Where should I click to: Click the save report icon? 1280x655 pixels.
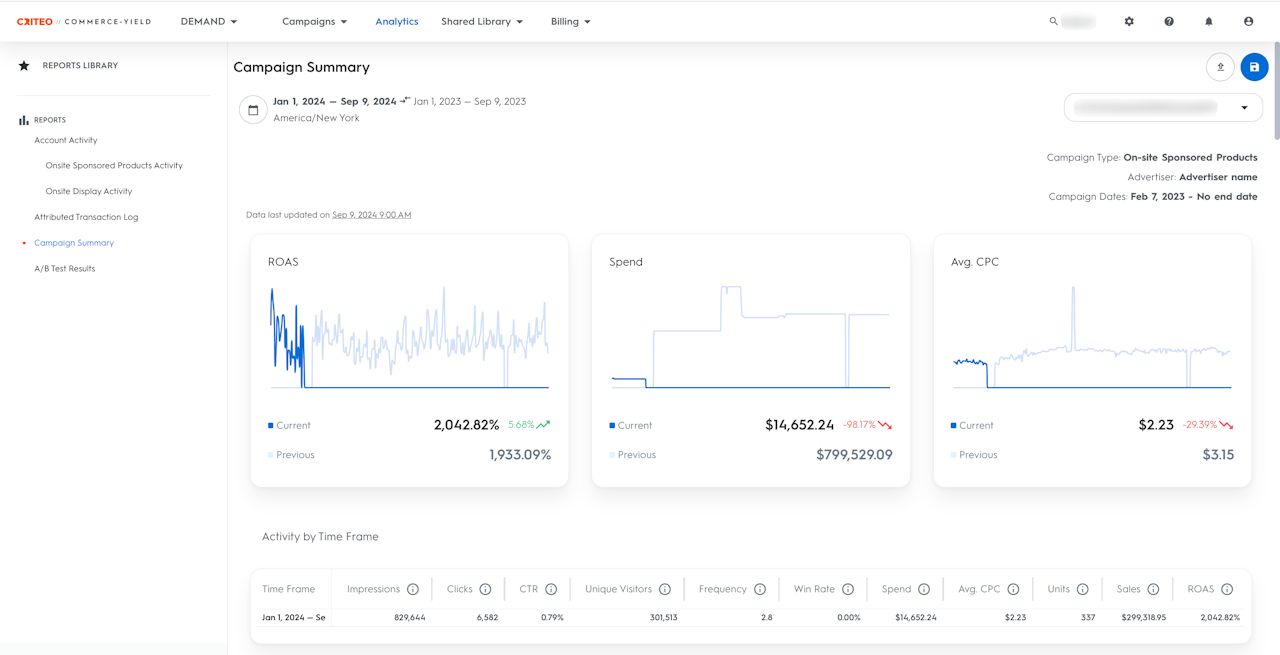pos(1254,67)
